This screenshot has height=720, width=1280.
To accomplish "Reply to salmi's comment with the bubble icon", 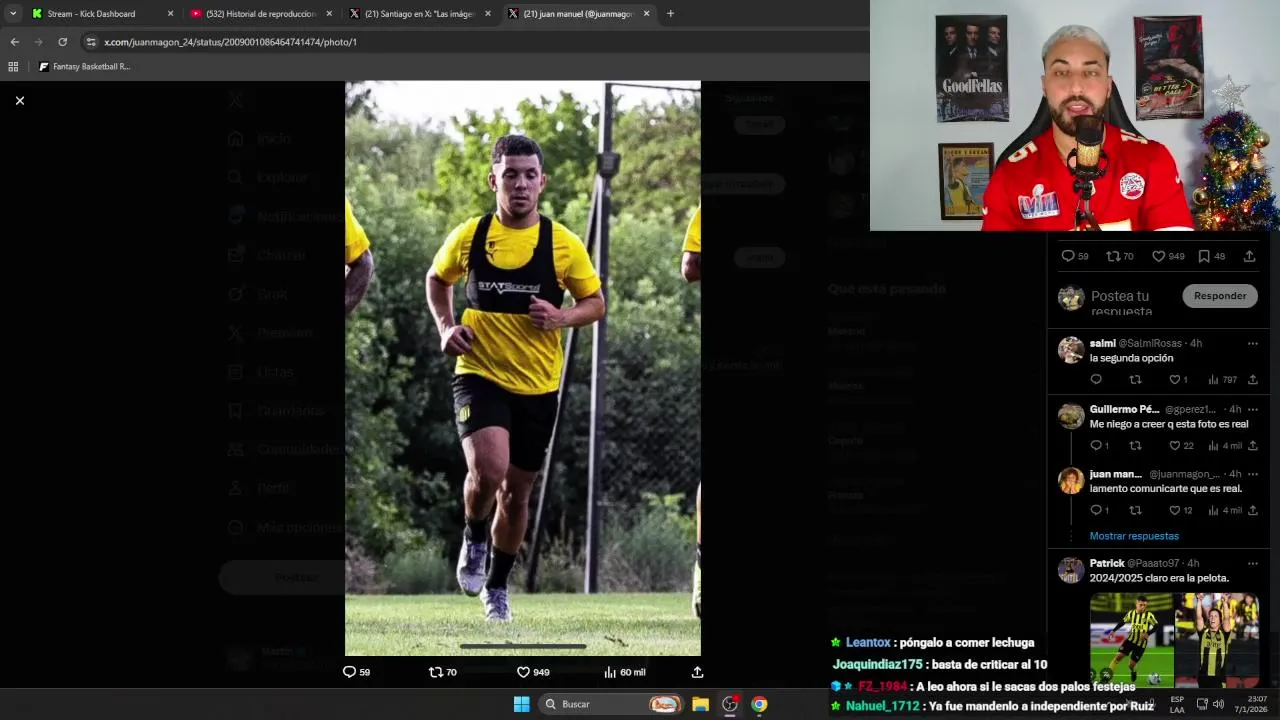I will coord(1096,380).
